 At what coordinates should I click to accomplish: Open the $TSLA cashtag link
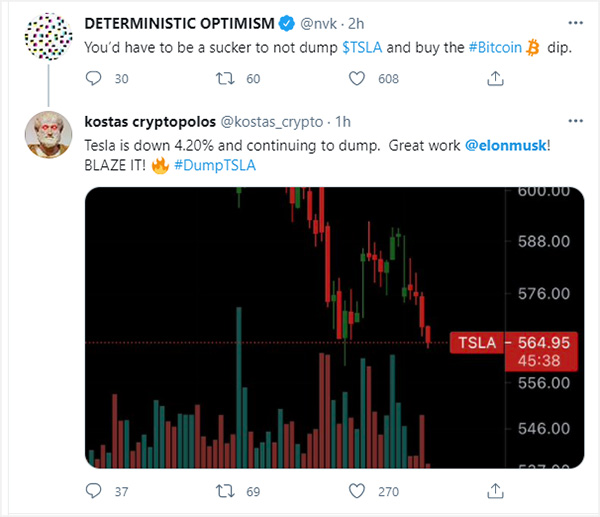click(x=362, y=47)
